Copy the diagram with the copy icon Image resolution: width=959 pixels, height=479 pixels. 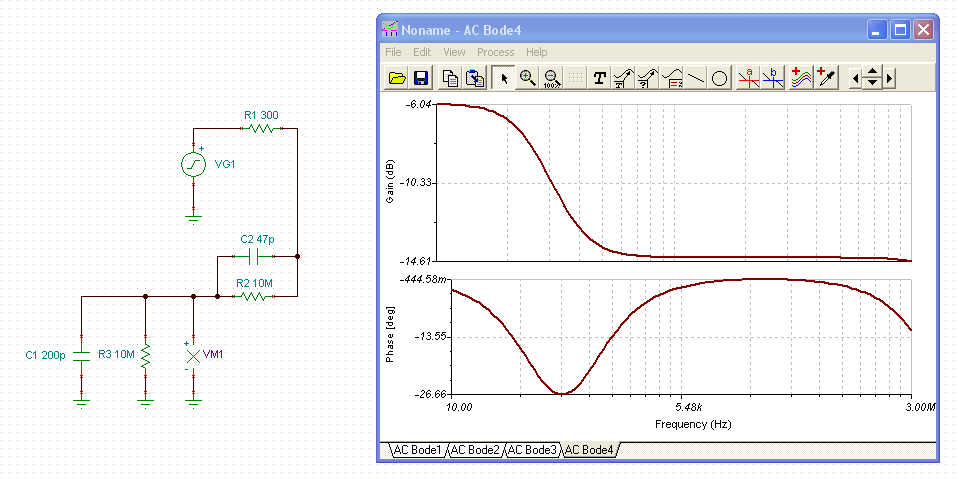pyautogui.click(x=451, y=78)
